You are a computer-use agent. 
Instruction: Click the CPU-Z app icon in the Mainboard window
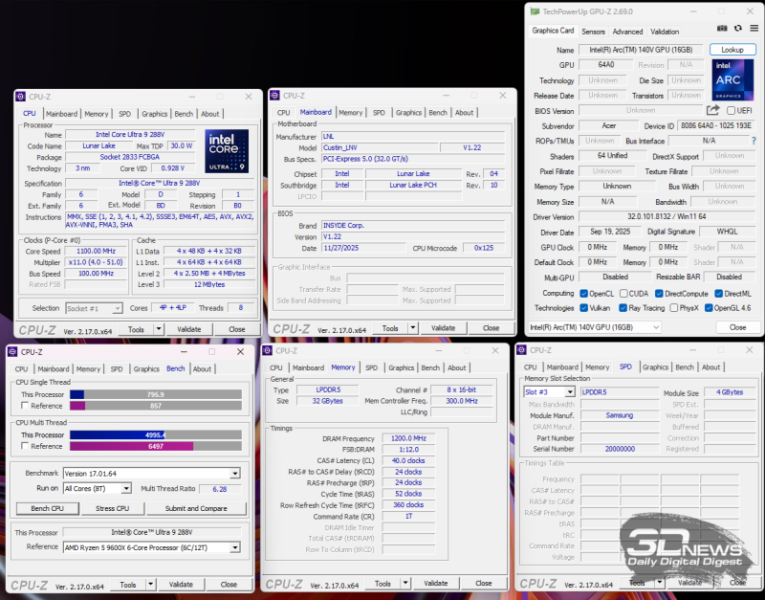275,96
